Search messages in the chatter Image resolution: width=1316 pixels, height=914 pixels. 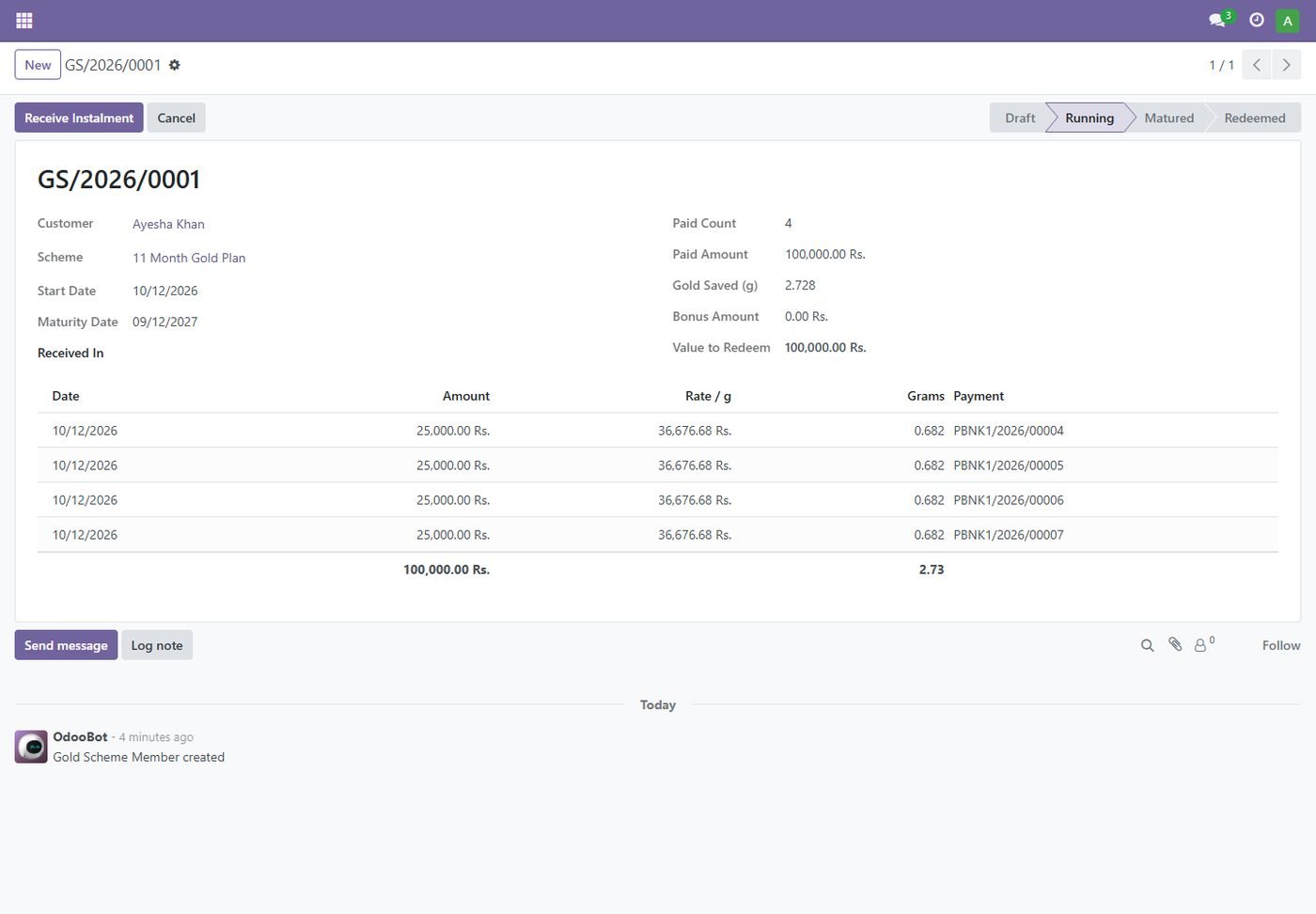[x=1147, y=645]
